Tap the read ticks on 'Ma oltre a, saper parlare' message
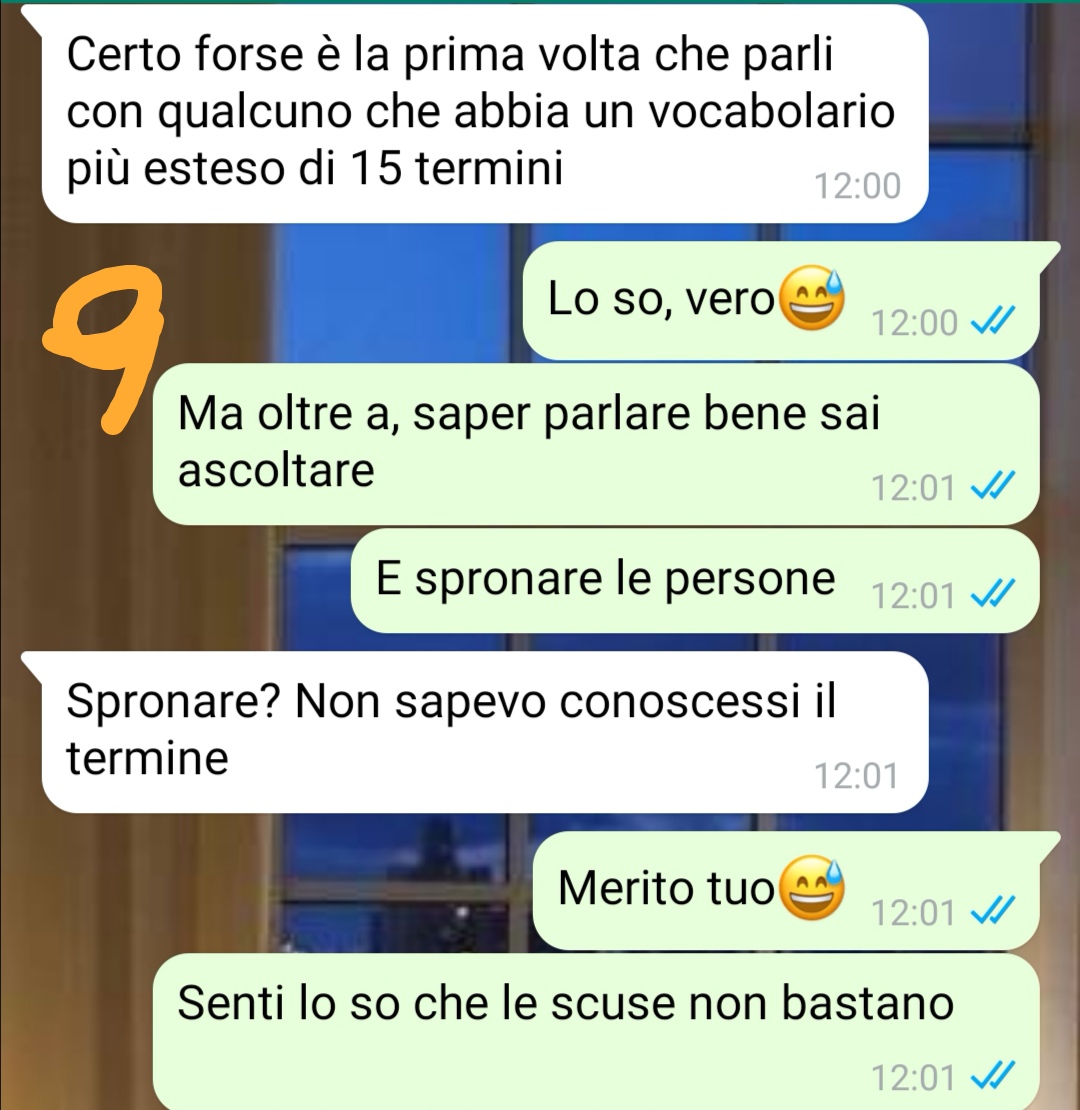Screen dimensions: 1080x1110 click(993, 487)
